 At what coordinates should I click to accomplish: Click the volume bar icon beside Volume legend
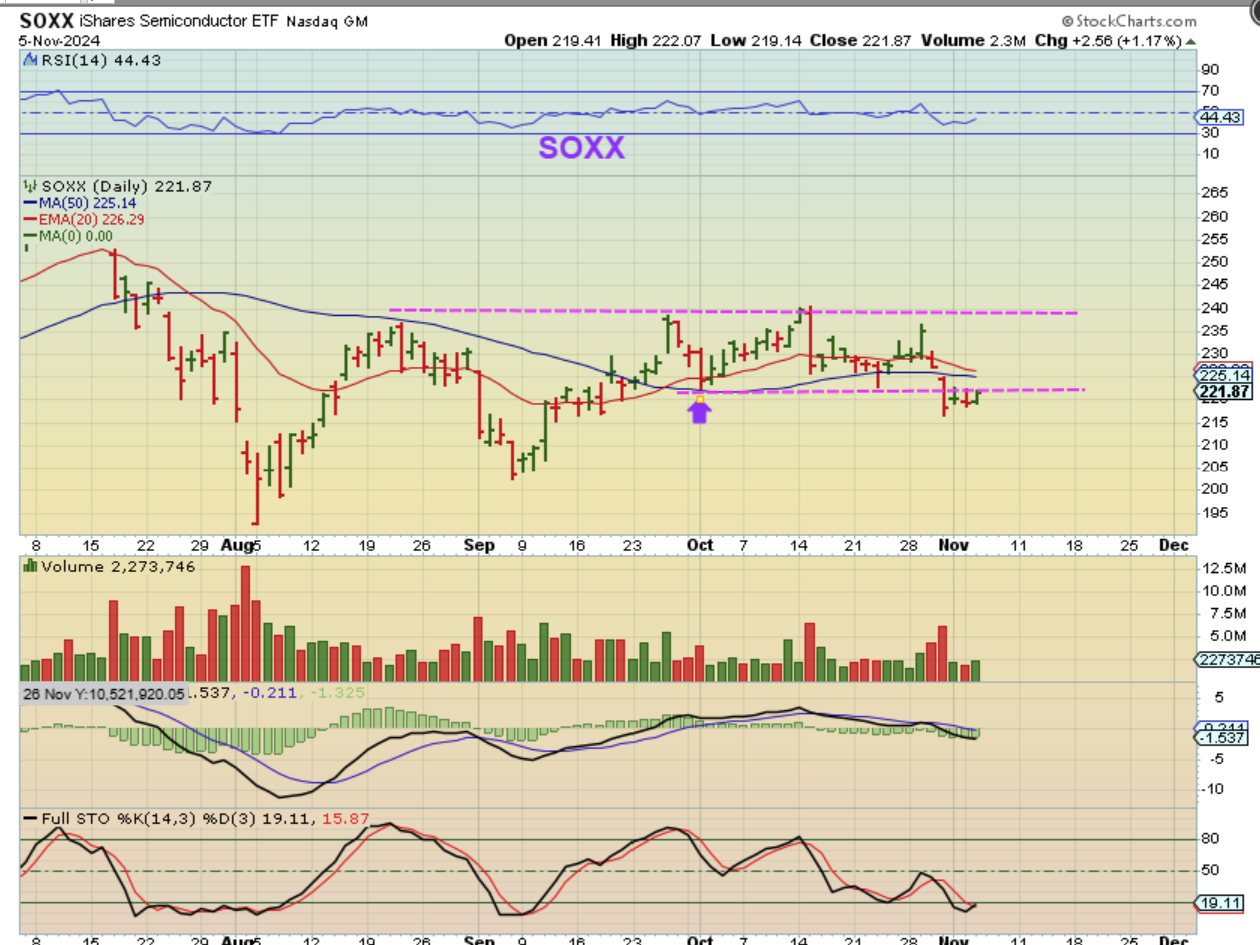coord(29,566)
